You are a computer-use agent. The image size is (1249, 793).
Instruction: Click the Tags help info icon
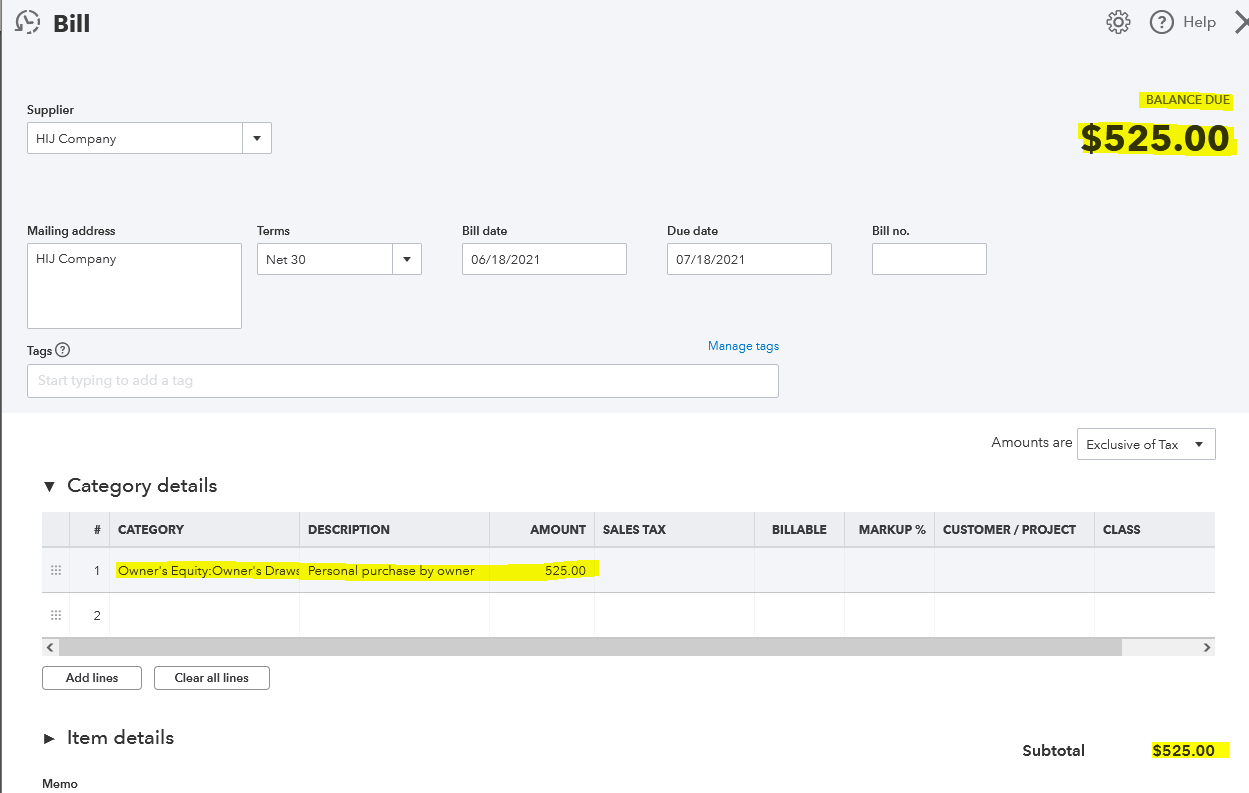(63, 350)
